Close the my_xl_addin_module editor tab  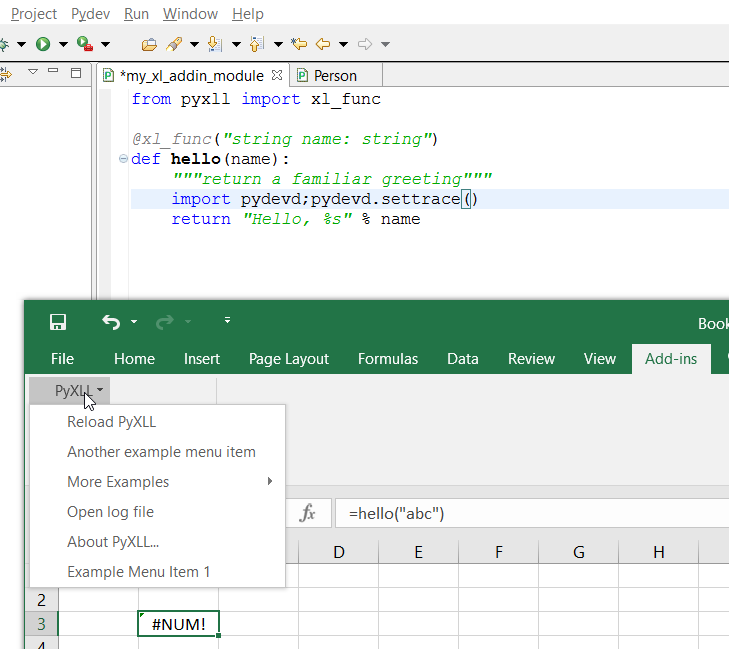pos(277,75)
